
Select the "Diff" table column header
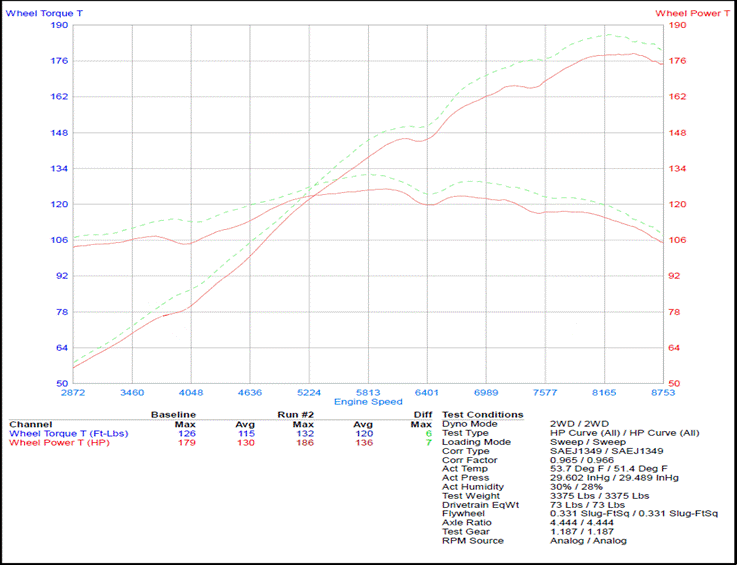(423, 415)
